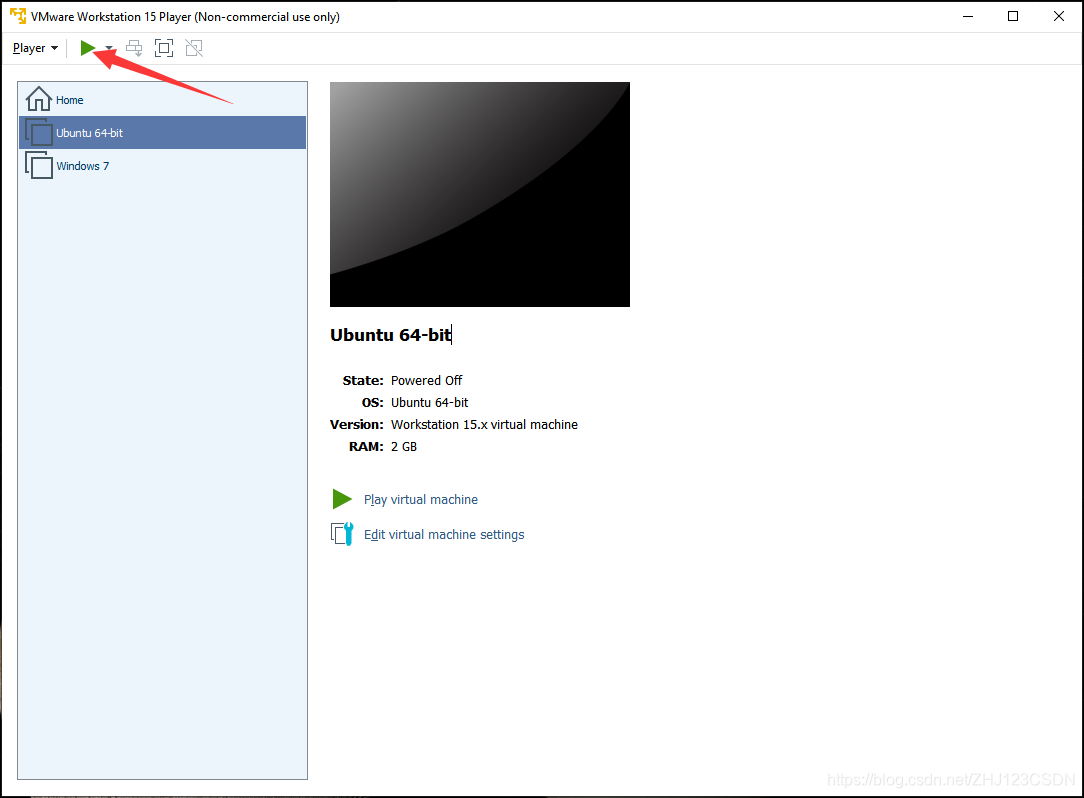This screenshot has height=798, width=1084.
Task: Select the Ubuntu 64-bit virtual machine
Action: (x=162, y=133)
